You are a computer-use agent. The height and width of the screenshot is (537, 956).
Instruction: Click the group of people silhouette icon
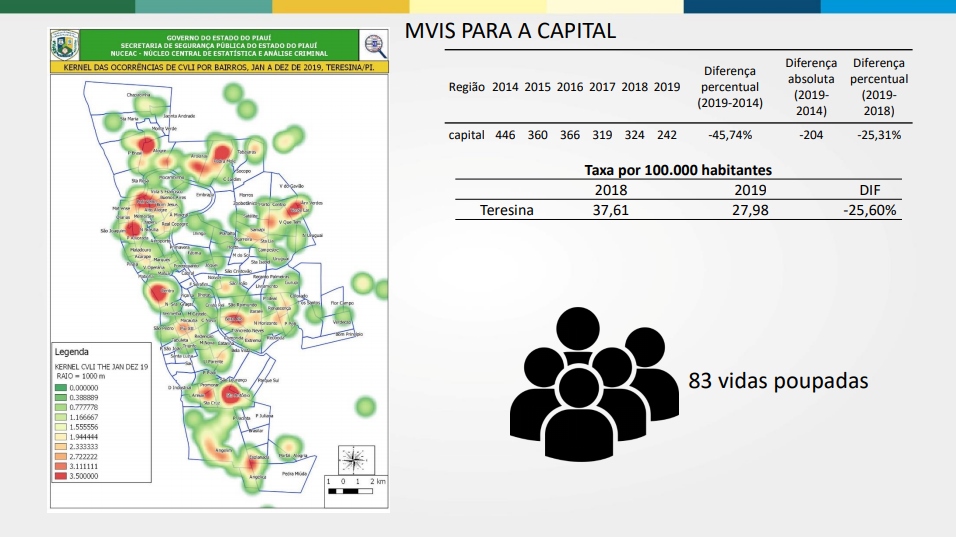594,383
